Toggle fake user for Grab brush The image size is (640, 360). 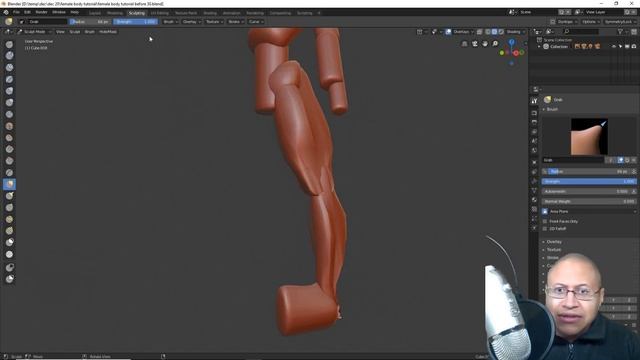620,160
